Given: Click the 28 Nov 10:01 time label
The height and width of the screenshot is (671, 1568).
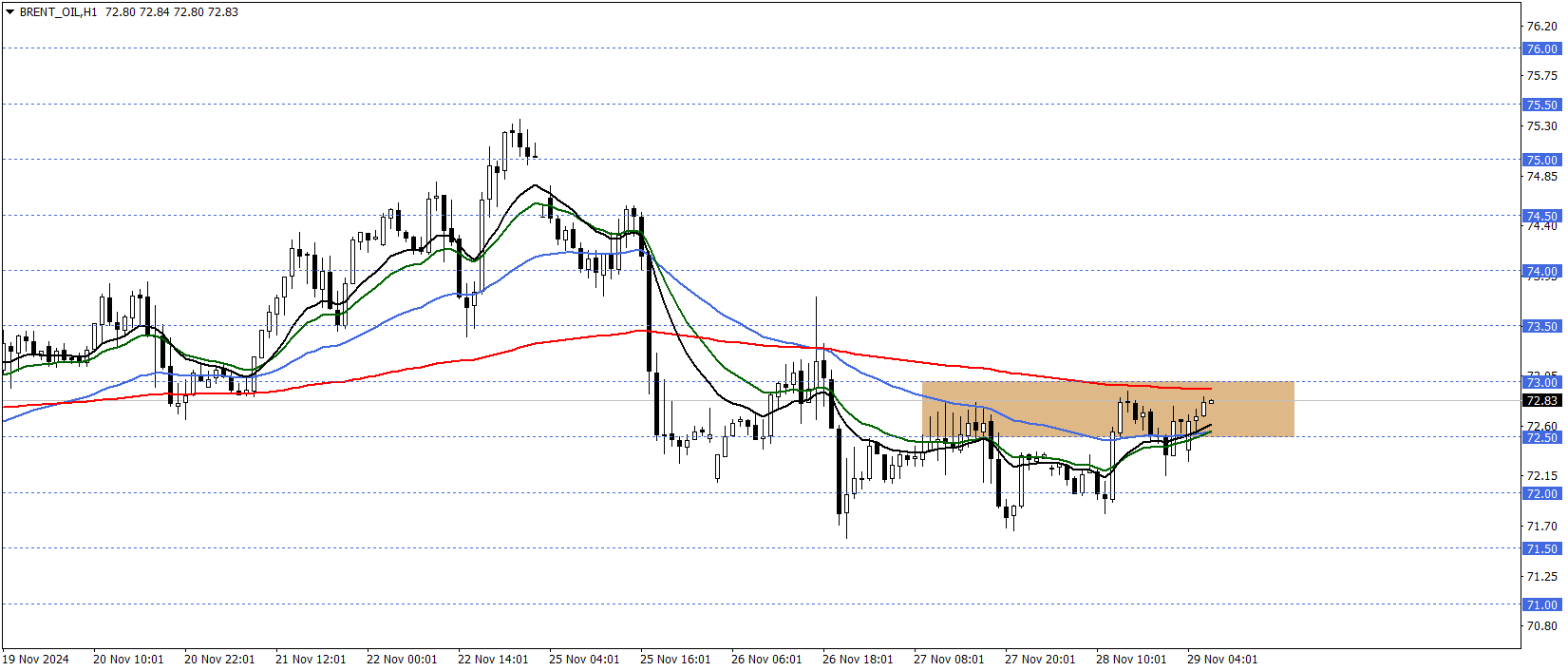Looking at the screenshot, I should [1131, 660].
